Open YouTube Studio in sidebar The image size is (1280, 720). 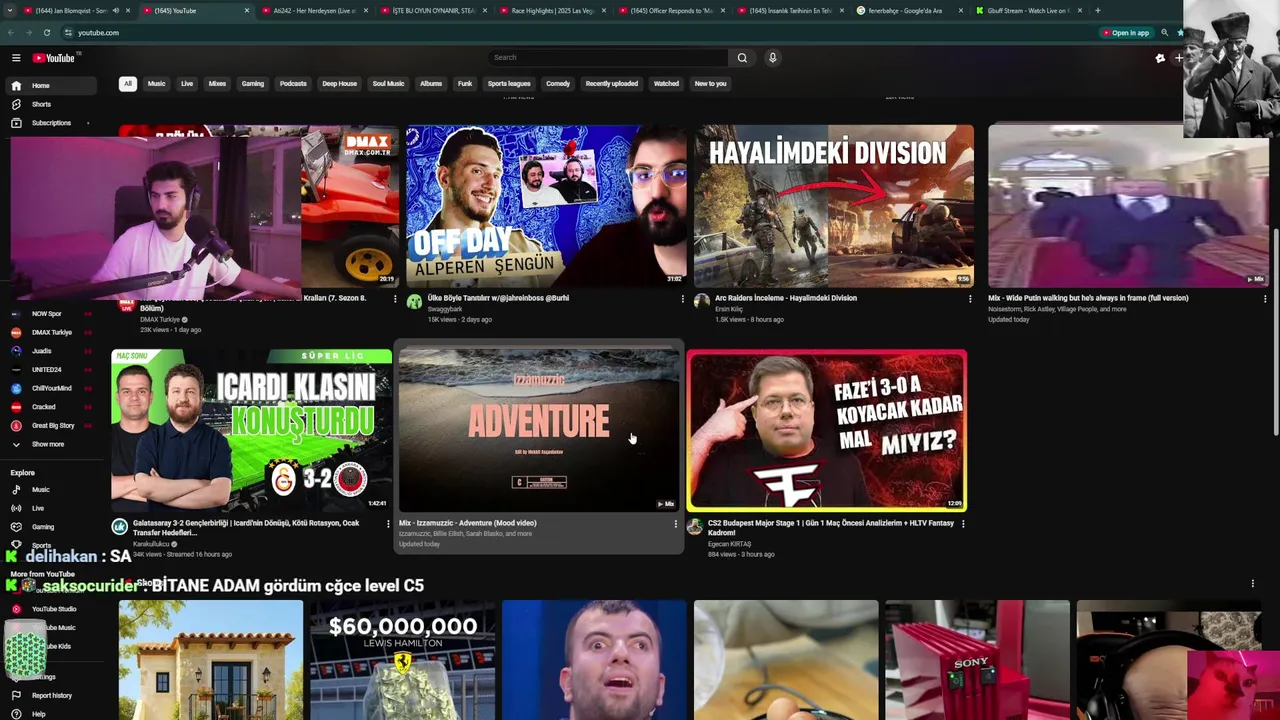[x=52, y=609]
